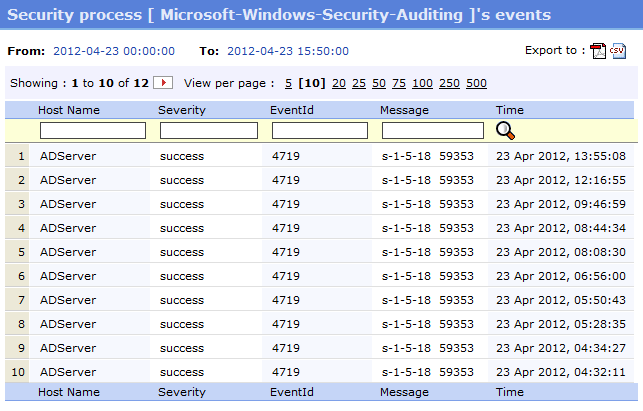Image resolution: width=643 pixels, height=411 pixels.
Task: Sort by Time column header
Action: pyautogui.click(x=509, y=110)
